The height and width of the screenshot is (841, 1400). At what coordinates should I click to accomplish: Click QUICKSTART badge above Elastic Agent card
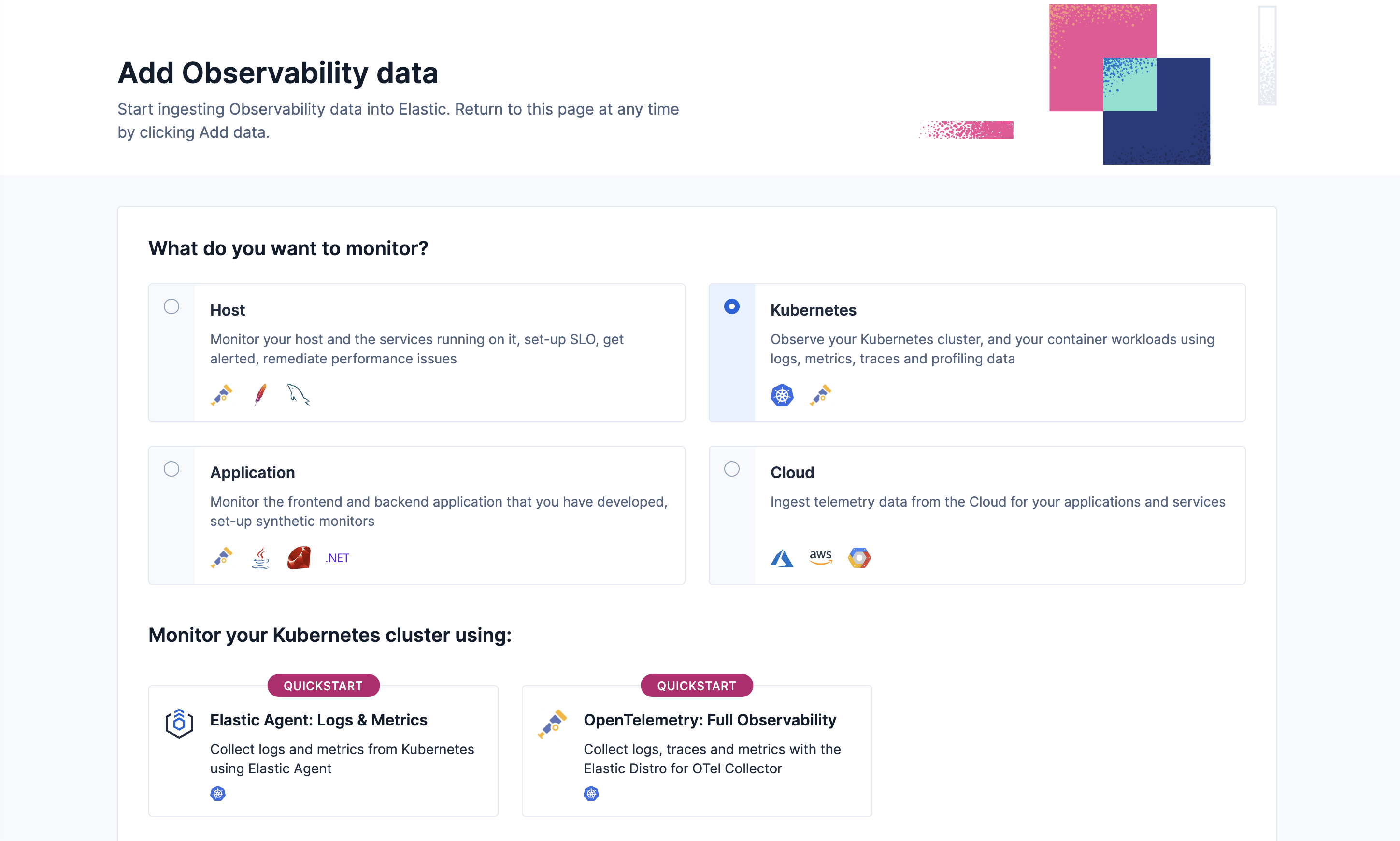(x=323, y=686)
